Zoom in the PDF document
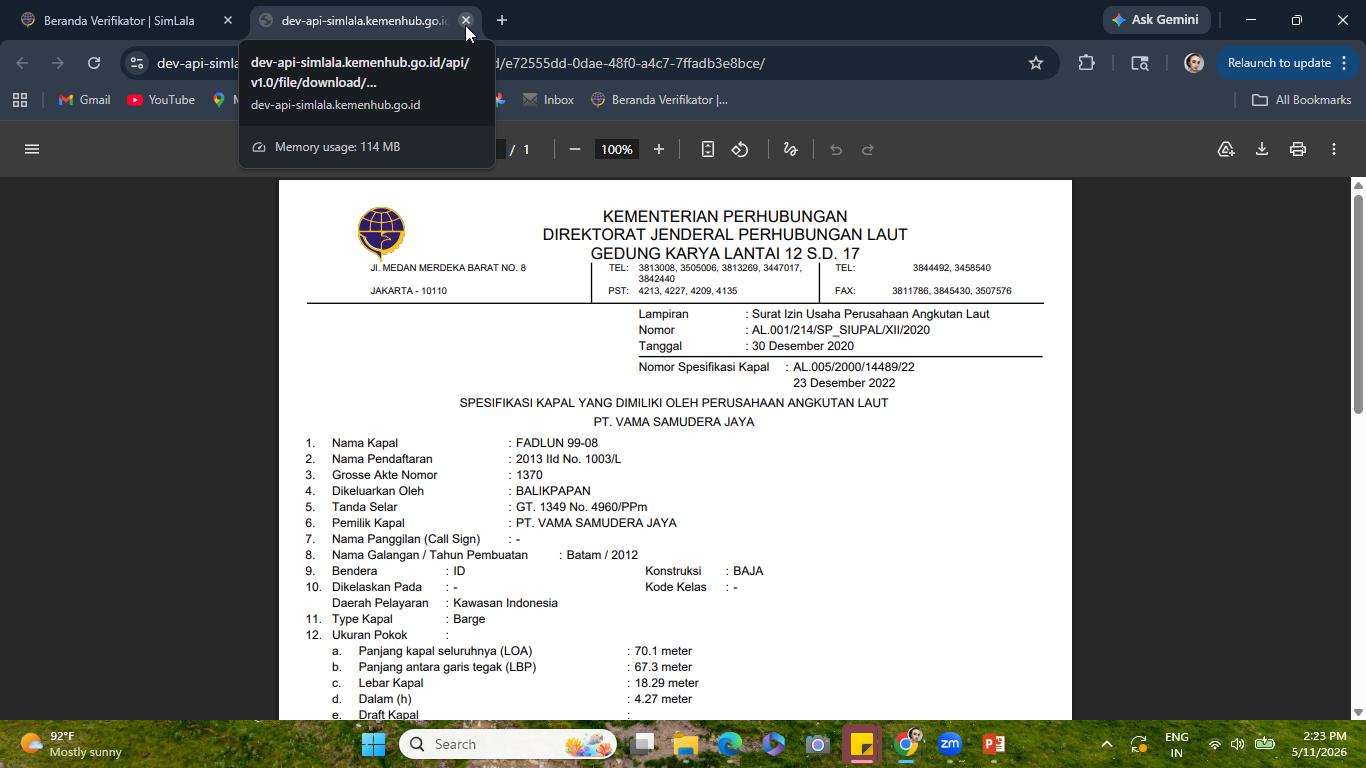Viewport: 1366px width, 768px height. pos(658,149)
